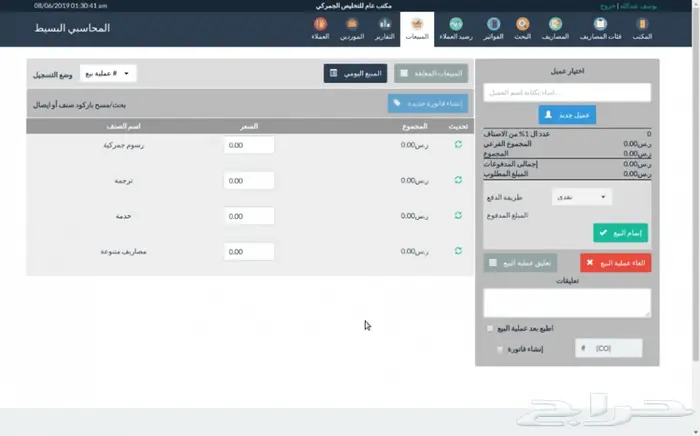
Task: Click the user name link beside خروج
Action: coord(638,6)
